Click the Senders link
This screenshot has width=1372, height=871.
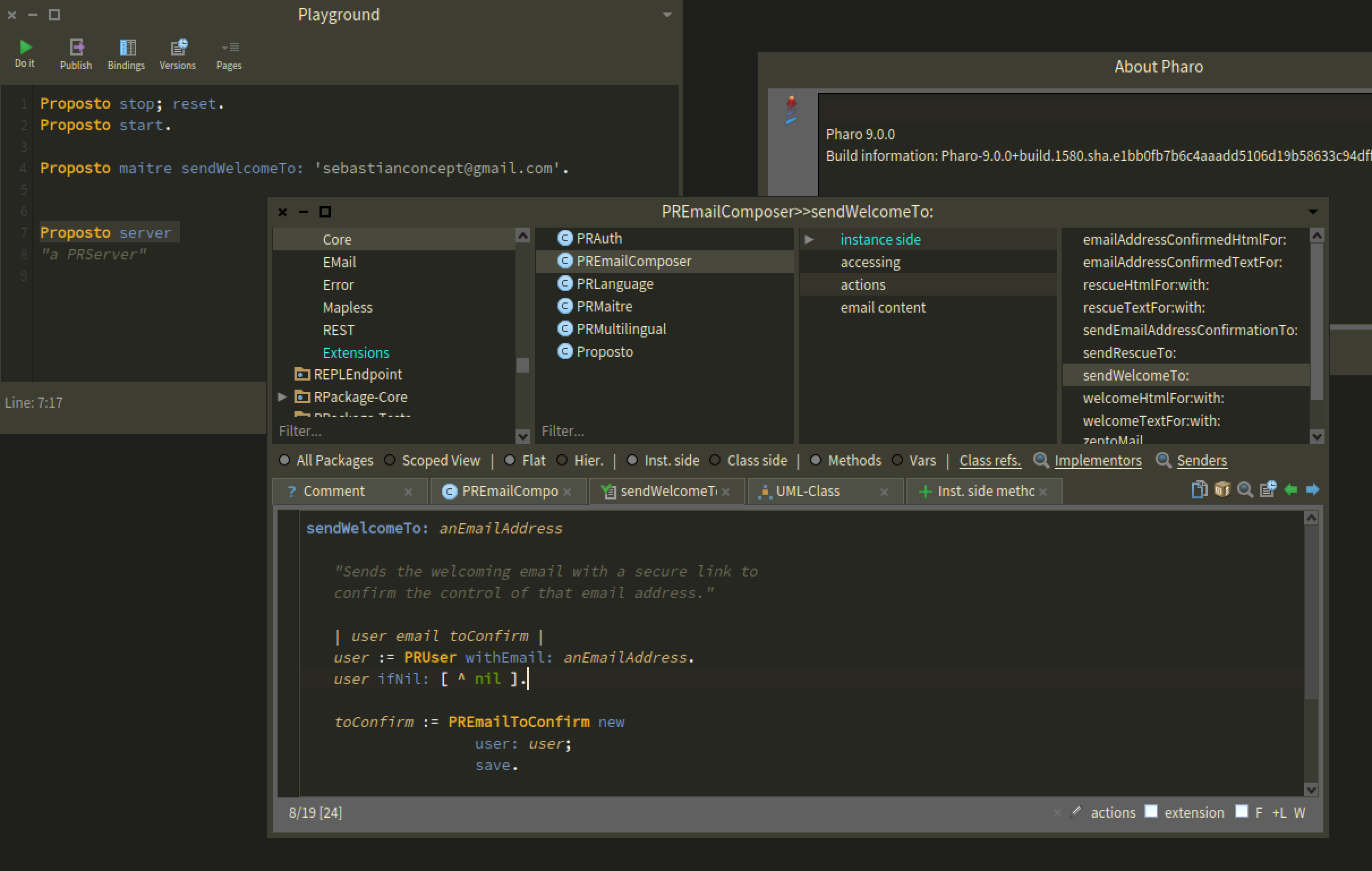[x=1201, y=460]
